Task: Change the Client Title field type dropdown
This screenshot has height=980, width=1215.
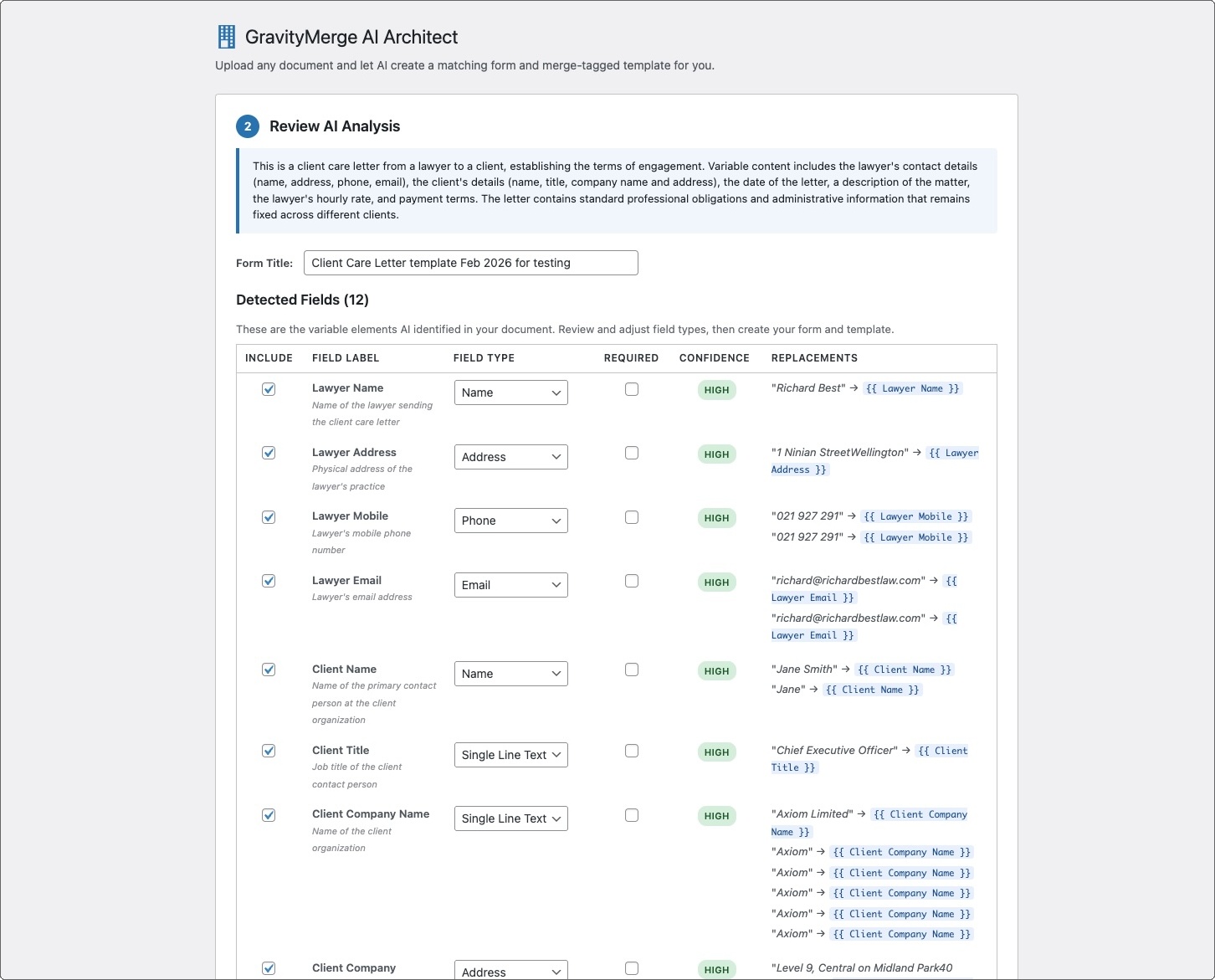Action: coord(510,755)
